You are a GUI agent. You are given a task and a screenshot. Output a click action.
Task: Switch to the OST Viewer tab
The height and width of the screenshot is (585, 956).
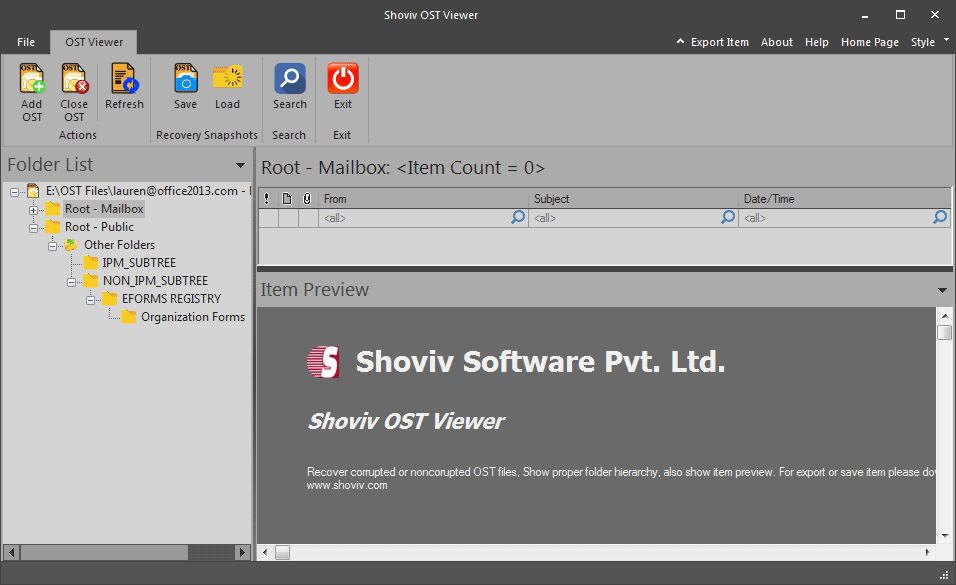click(x=94, y=42)
